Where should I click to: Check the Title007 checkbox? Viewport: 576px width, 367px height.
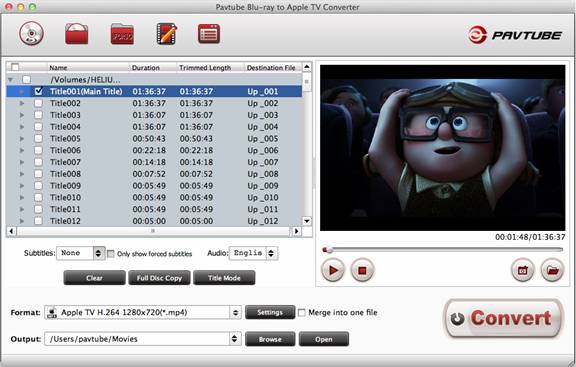point(38,162)
